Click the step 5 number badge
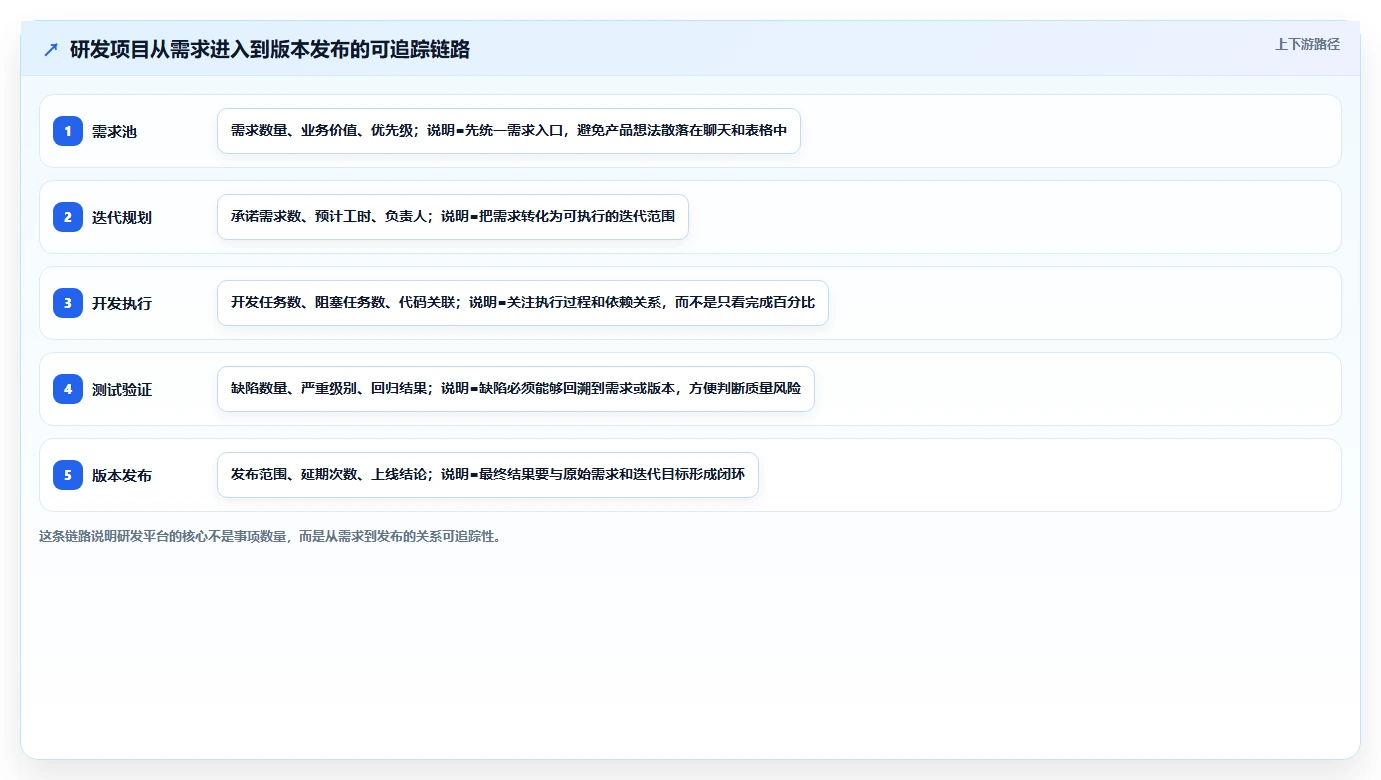1381x780 pixels. 68,475
